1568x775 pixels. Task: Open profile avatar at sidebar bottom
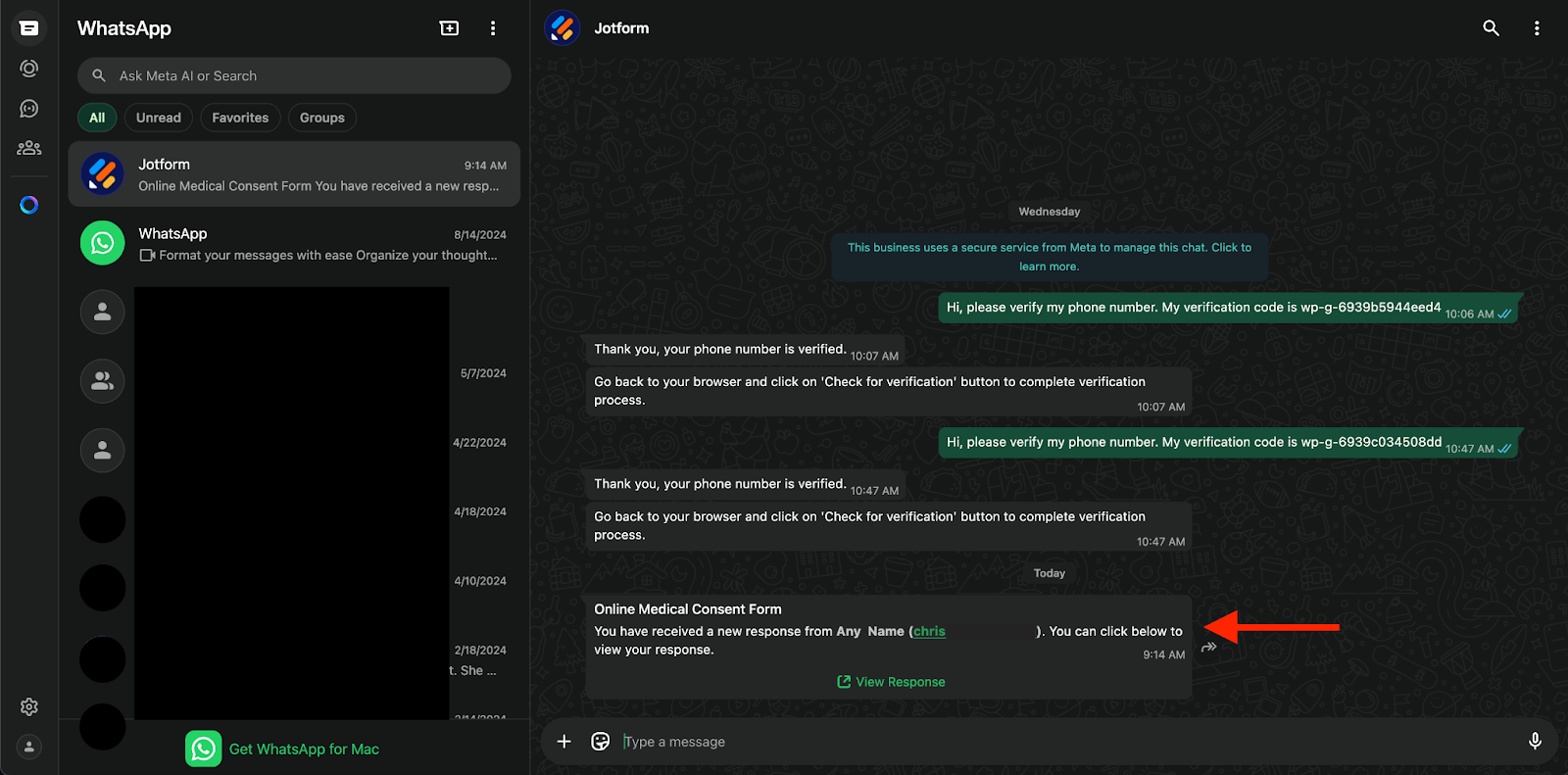click(29, 747)
